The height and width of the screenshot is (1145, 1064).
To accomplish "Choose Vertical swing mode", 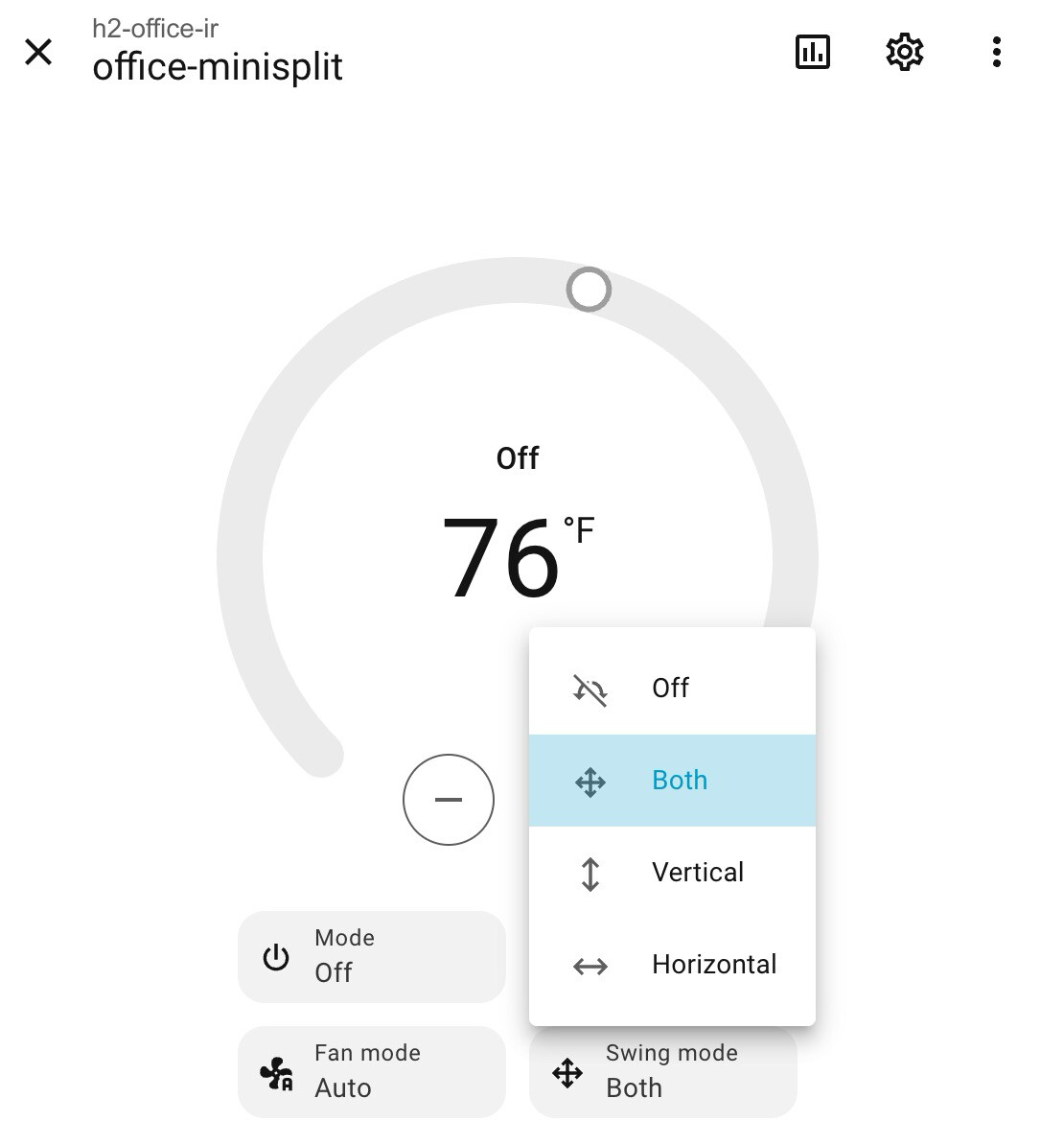I will point(672,873).
